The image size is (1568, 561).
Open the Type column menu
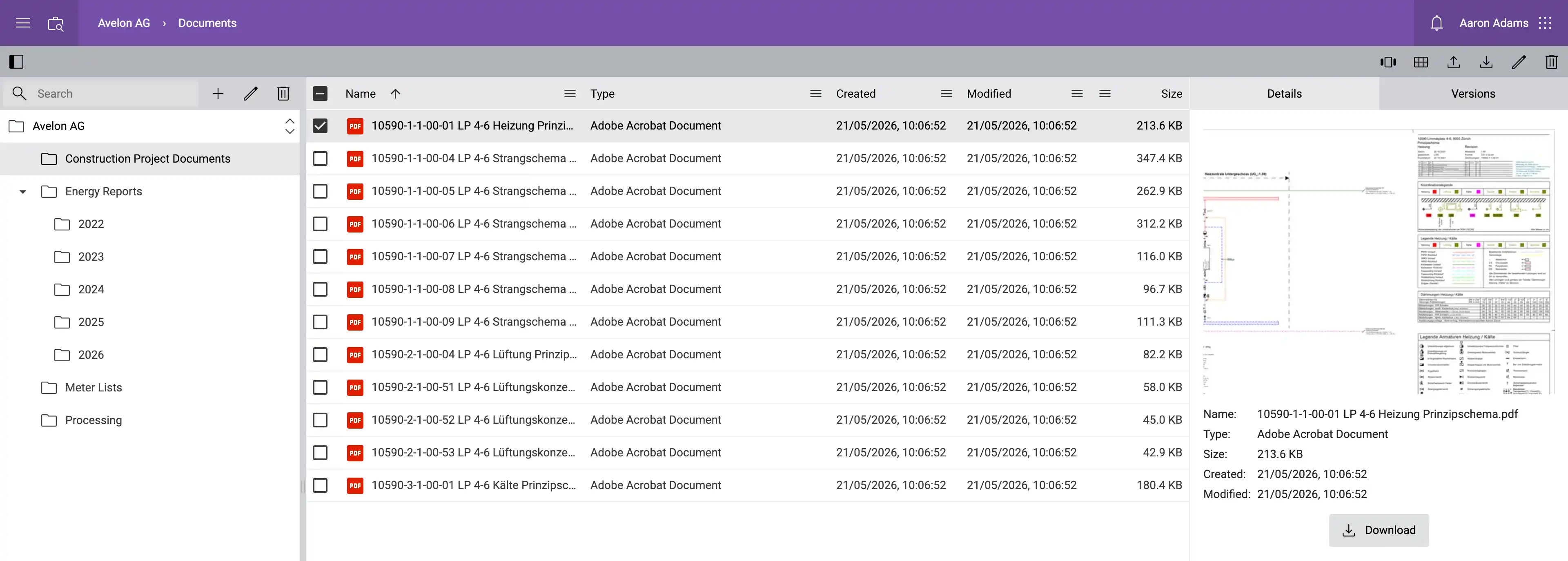[x=816, y=93]
